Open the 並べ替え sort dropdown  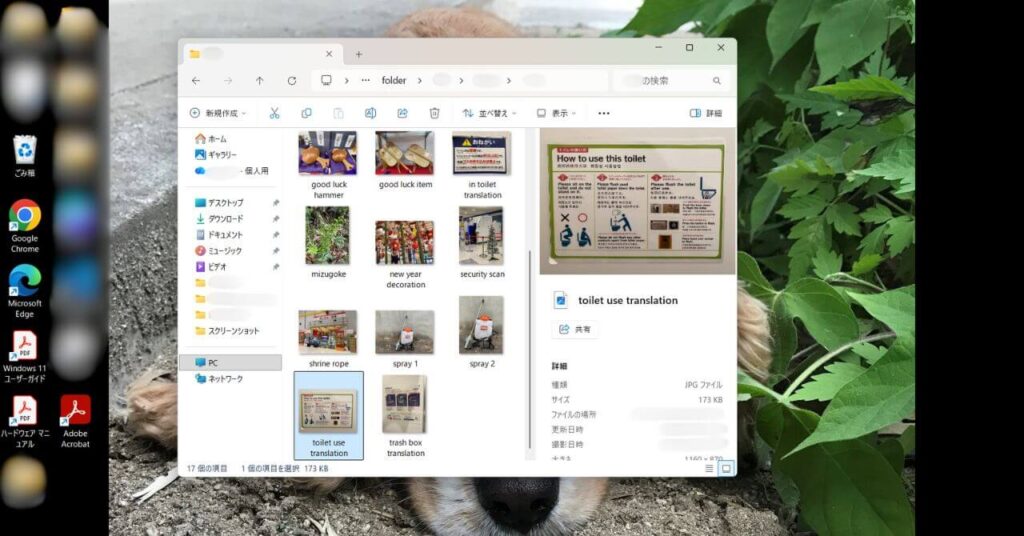(490, 113)
